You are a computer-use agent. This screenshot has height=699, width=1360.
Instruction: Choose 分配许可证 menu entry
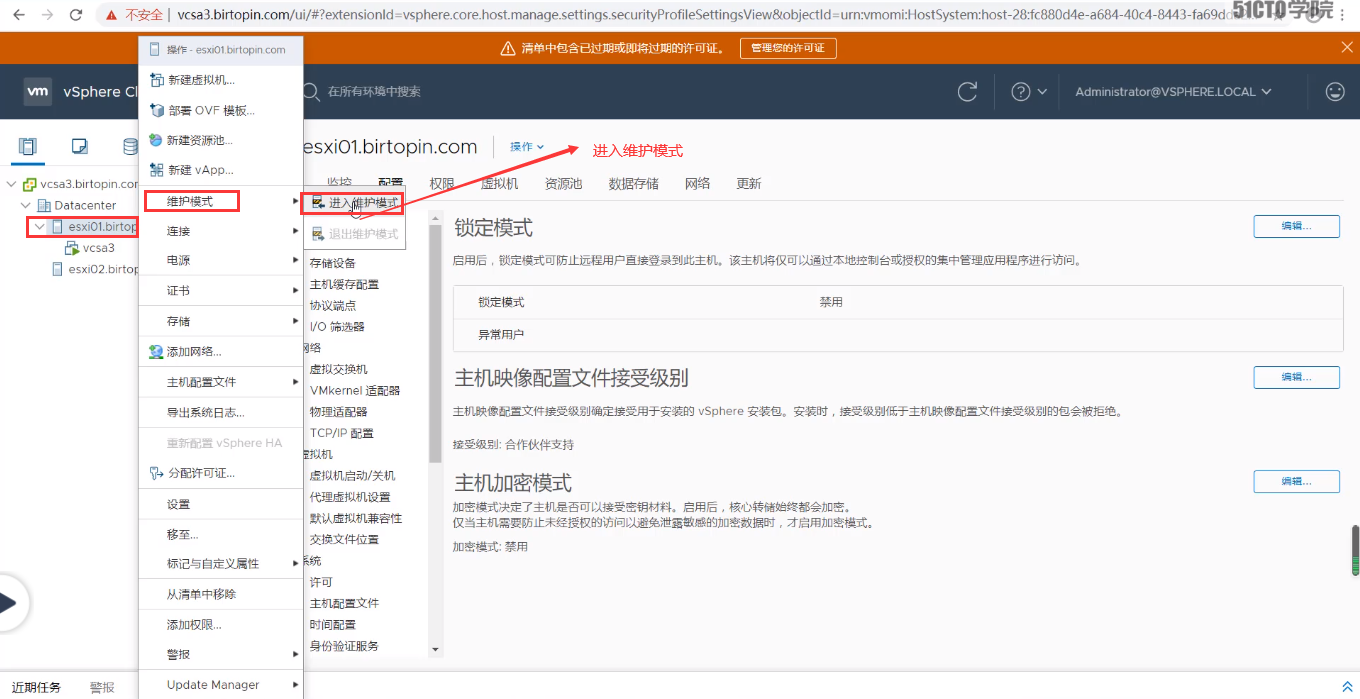point(220,473)
